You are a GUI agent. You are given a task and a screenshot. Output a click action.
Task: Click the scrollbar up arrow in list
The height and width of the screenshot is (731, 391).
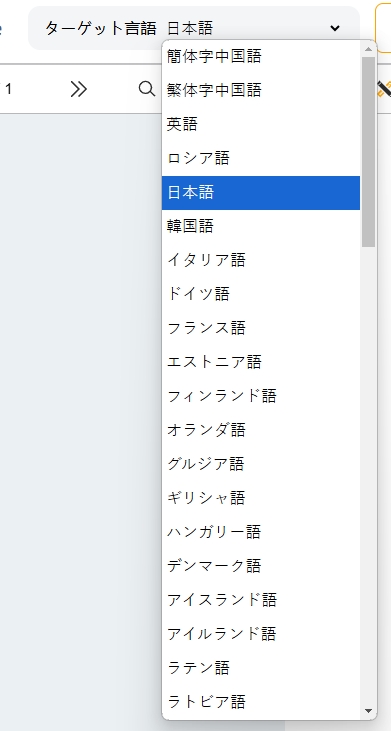(369, 49)
